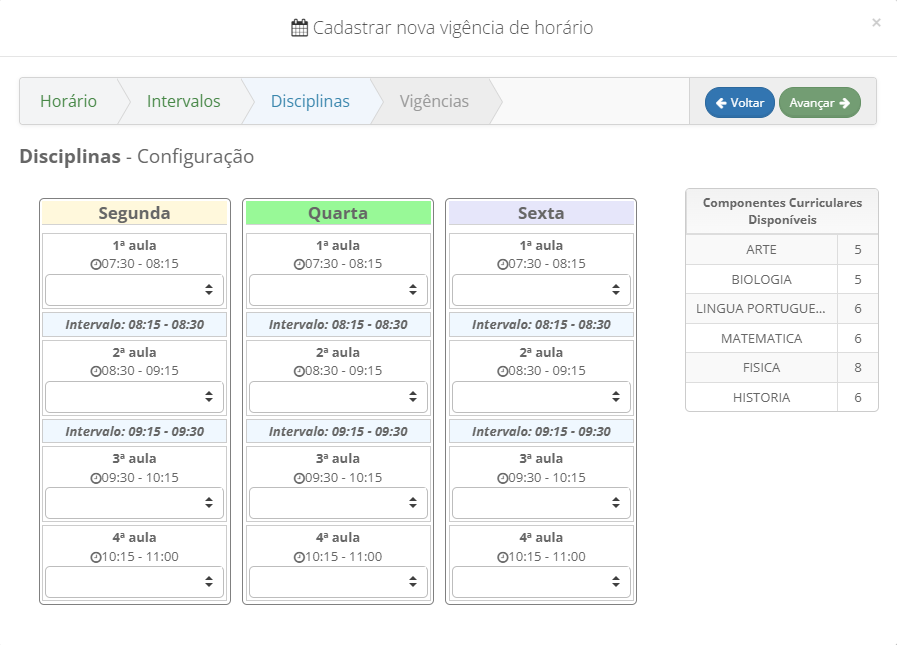The width and height of the screenshot is (897, 645).
Task: Click Quarta Intervalo: 09:15 - 09:30 row
Action: coord(338,432)
